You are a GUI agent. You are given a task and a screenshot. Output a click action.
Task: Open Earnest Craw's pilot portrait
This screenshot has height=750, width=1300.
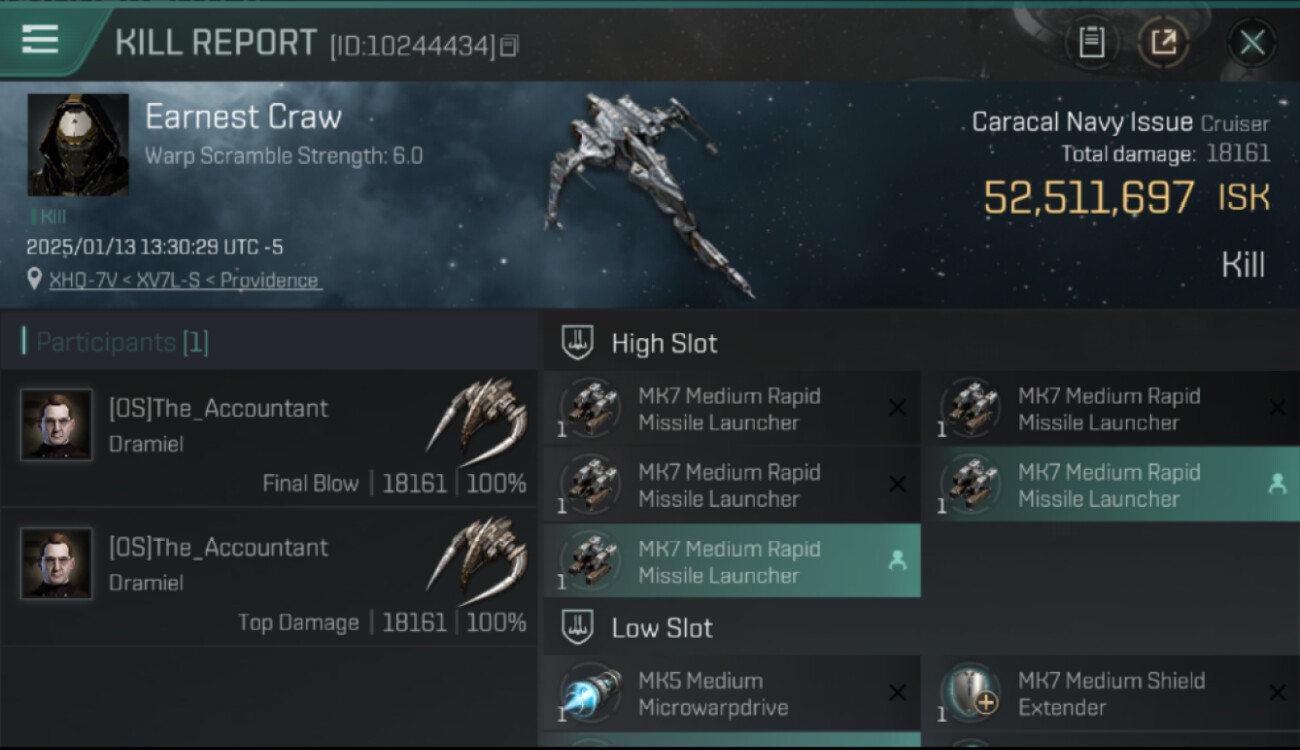[78, 145]
